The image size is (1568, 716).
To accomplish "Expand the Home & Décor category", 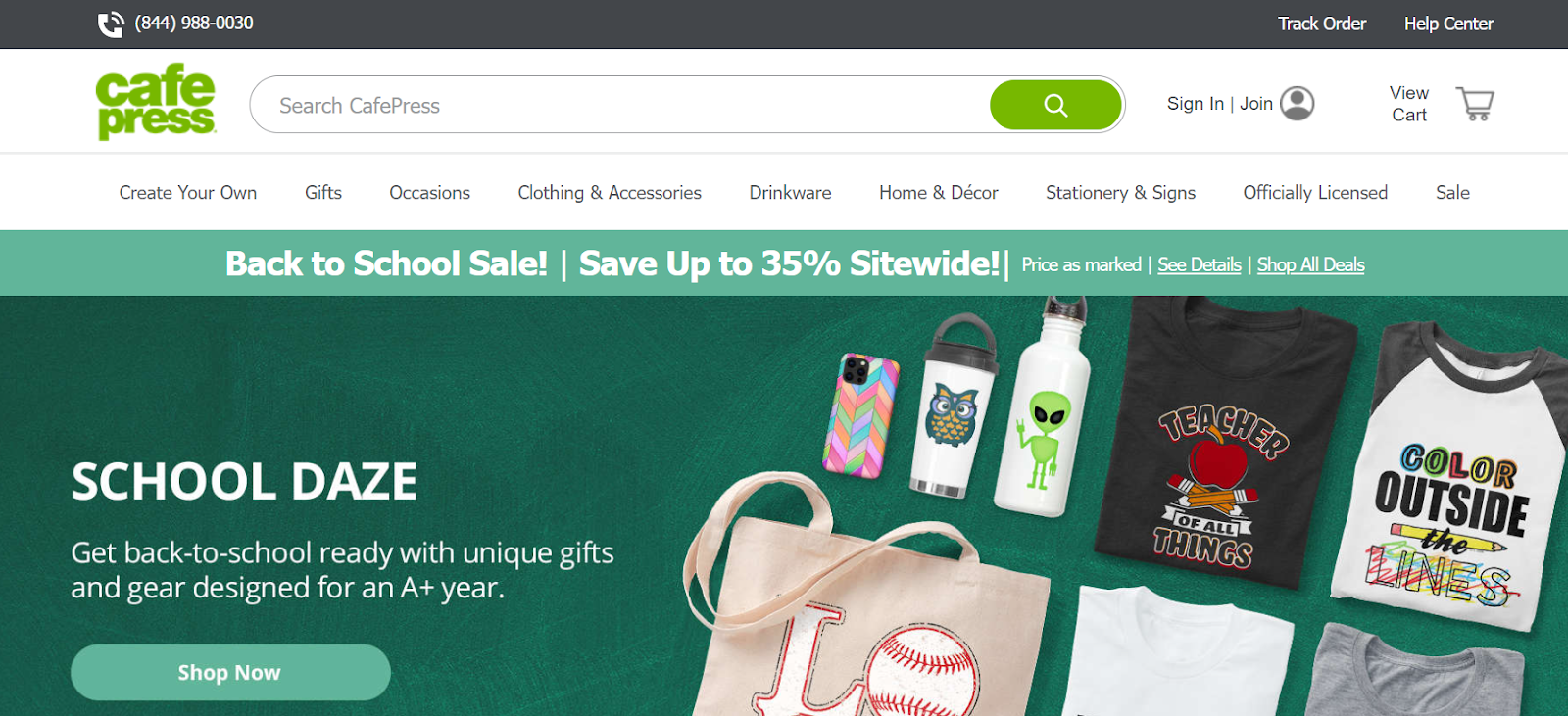I will (939, 193).
